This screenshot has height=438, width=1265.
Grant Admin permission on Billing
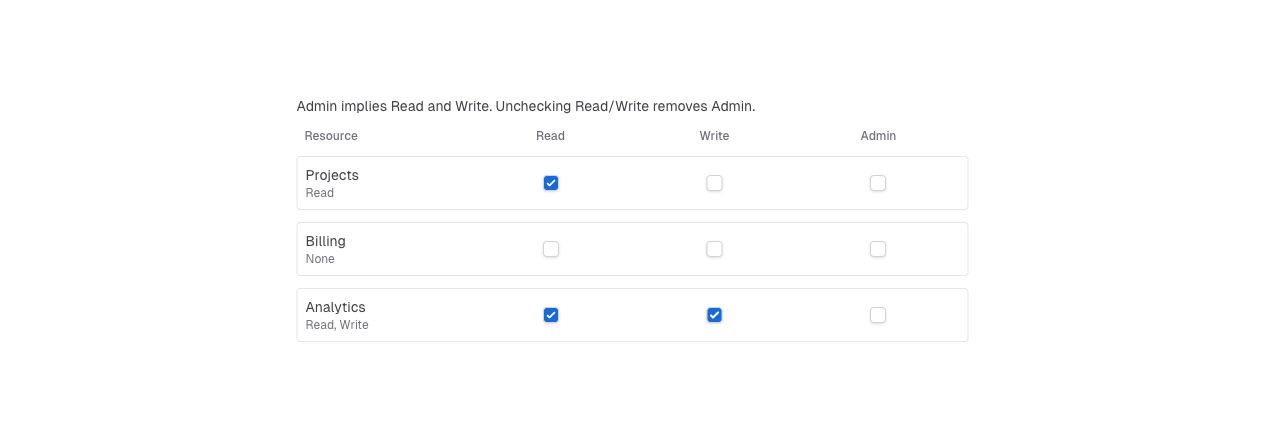click(878, 249)
